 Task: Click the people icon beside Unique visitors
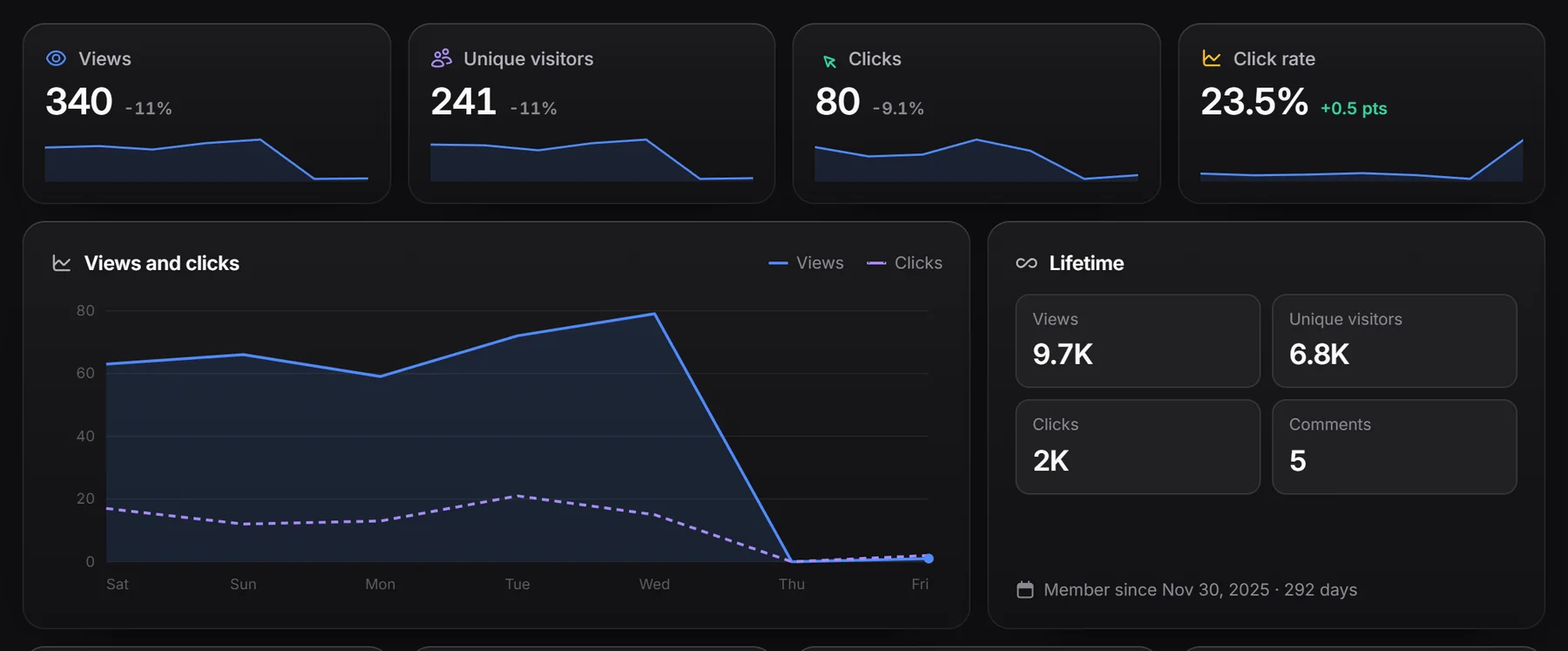tap(442, 58)
